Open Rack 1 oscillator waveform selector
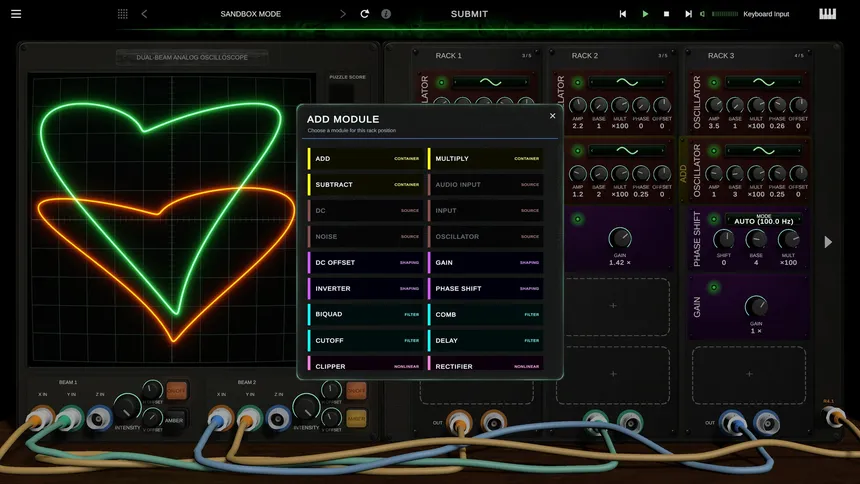Image resolution: width=860 pixels, height=484 pixels. point(490,82)
